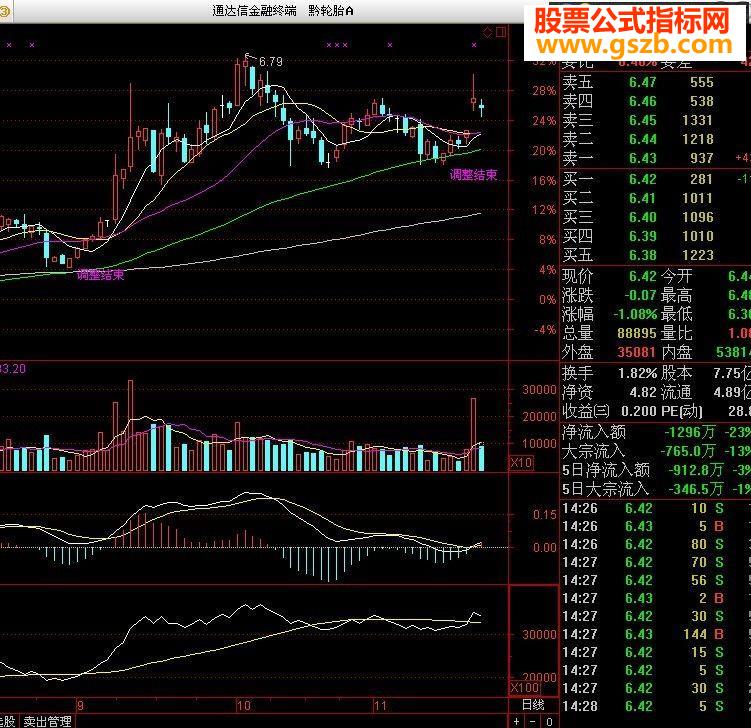
Task: Click the 内盘 label in quote panel
Action: click(676, 352)
